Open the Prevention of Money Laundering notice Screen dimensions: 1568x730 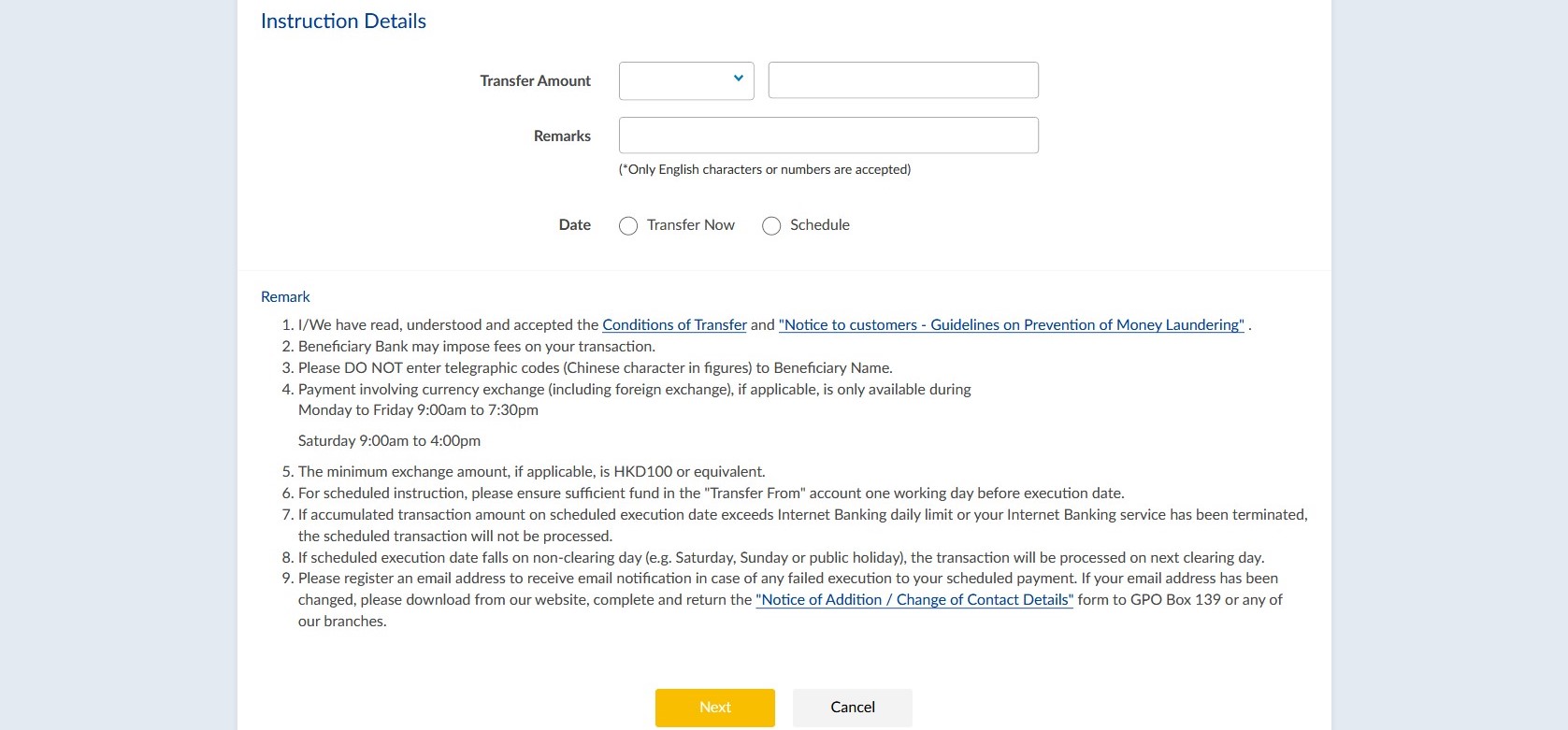1011,325
